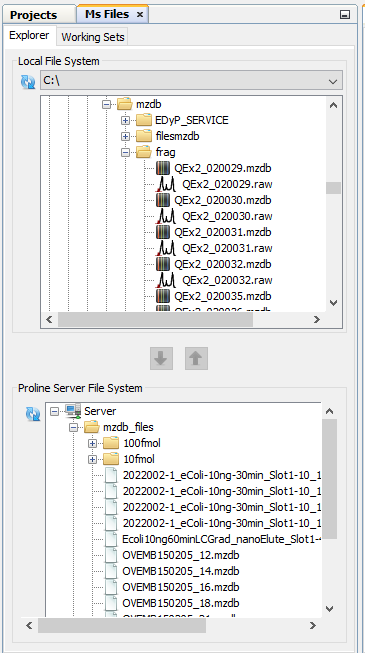Select the Ms Files tab
Screen dimensions: 365x653
[107, 14]
